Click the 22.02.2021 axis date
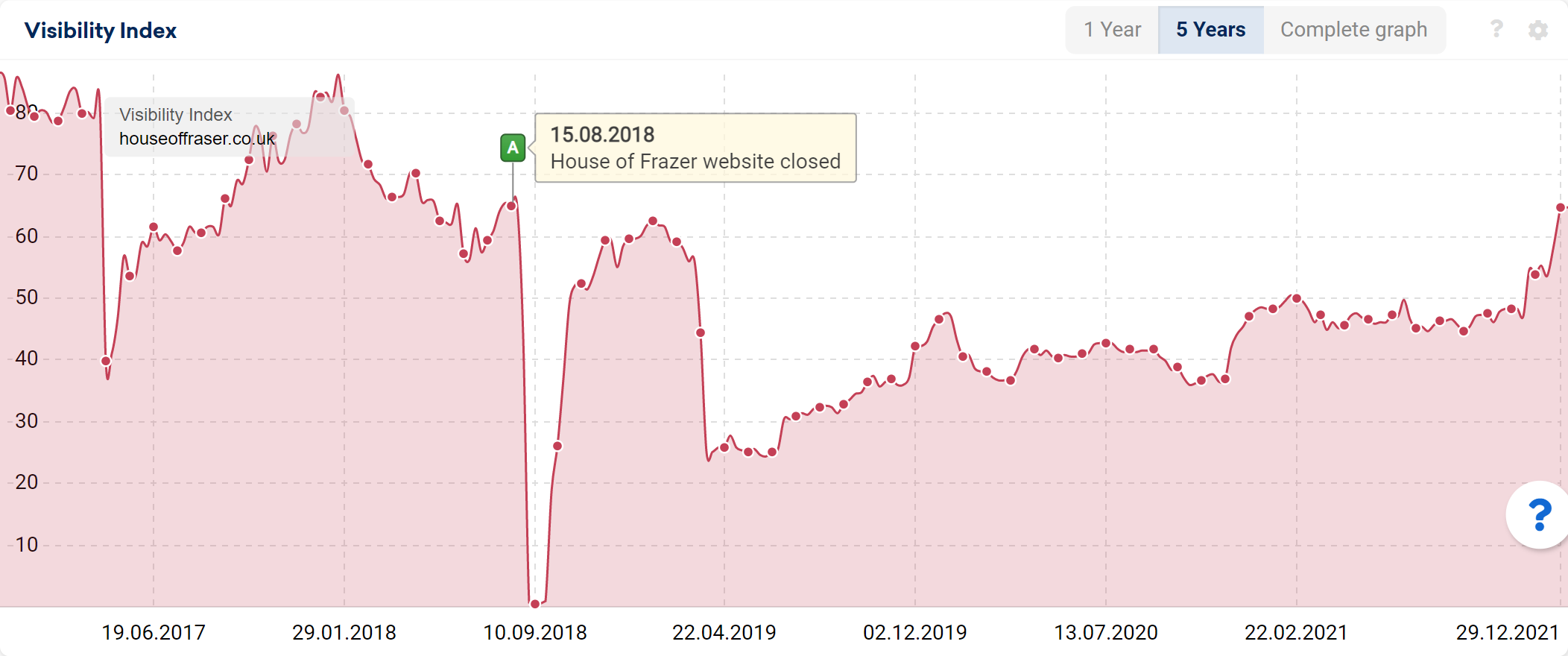 click(x=1297, y=633)
